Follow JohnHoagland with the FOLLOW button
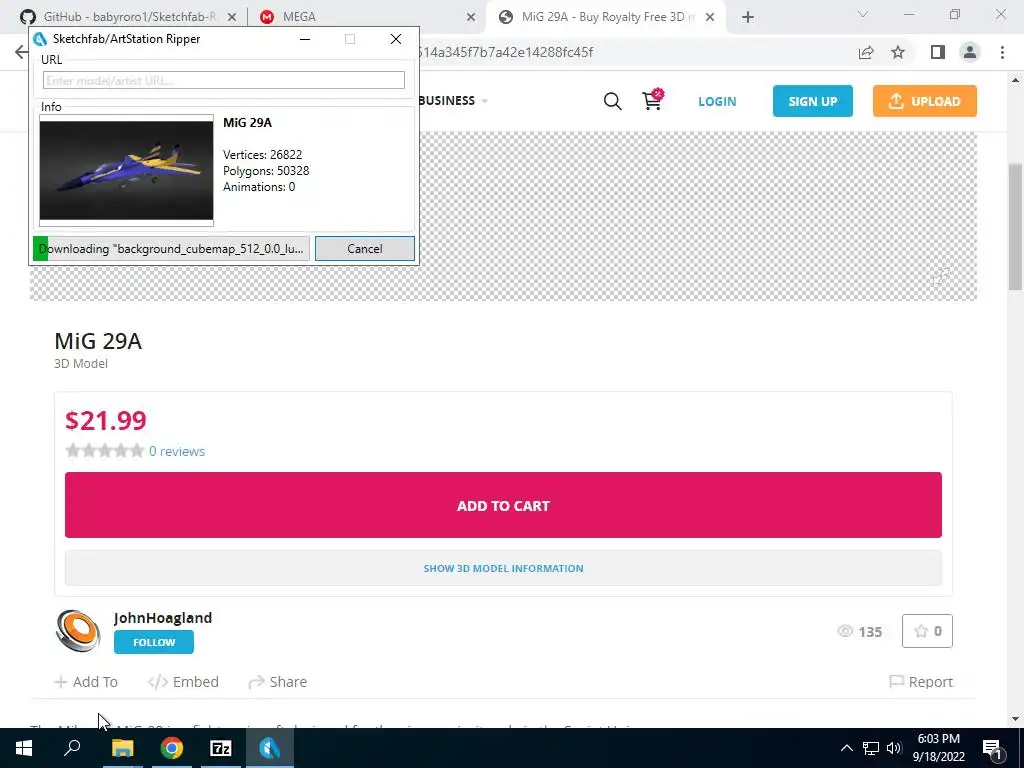This screenshot has width=1024, height=768. pyautogui.click(x=153, y=642)
